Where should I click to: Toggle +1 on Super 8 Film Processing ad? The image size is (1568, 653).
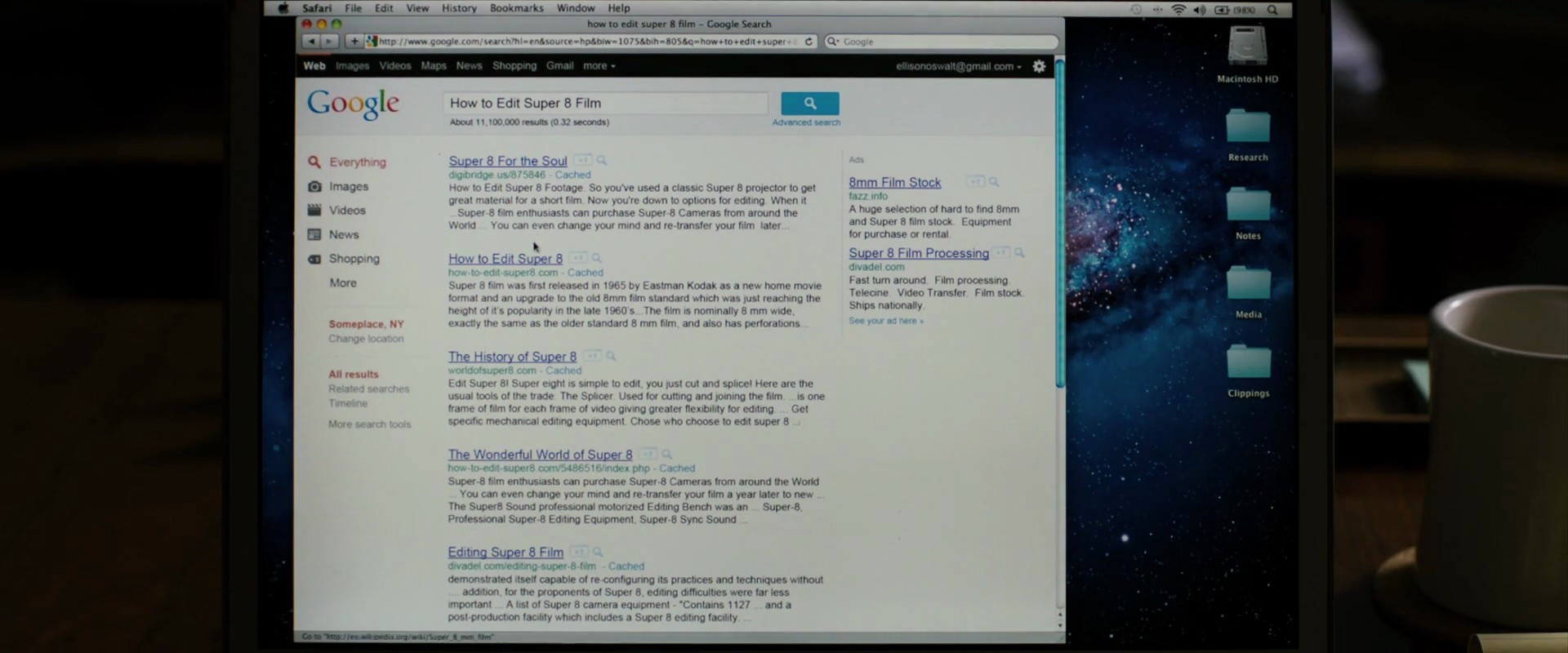[1001, 252]
